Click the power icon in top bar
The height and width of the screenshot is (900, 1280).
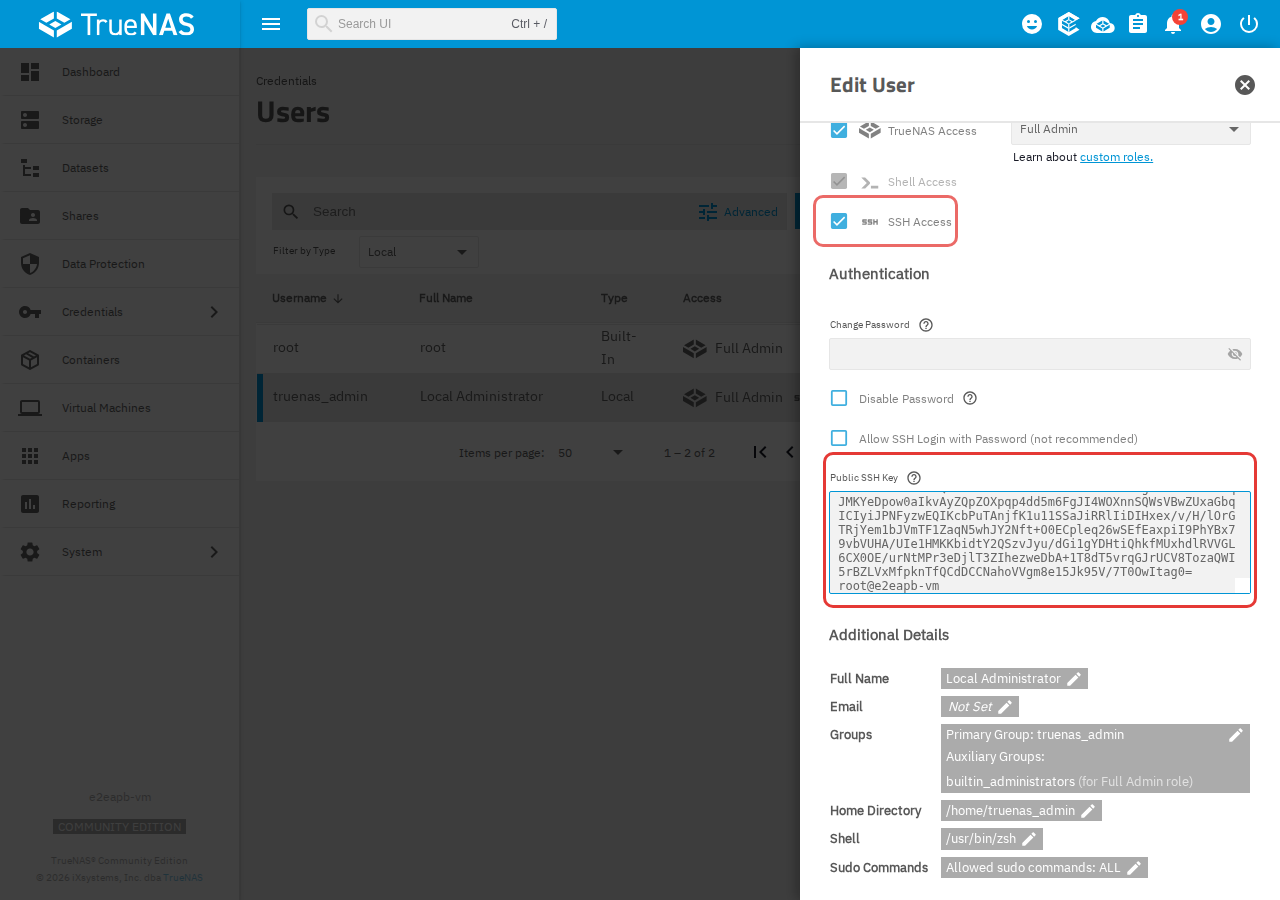click(x=1248, y=24)
